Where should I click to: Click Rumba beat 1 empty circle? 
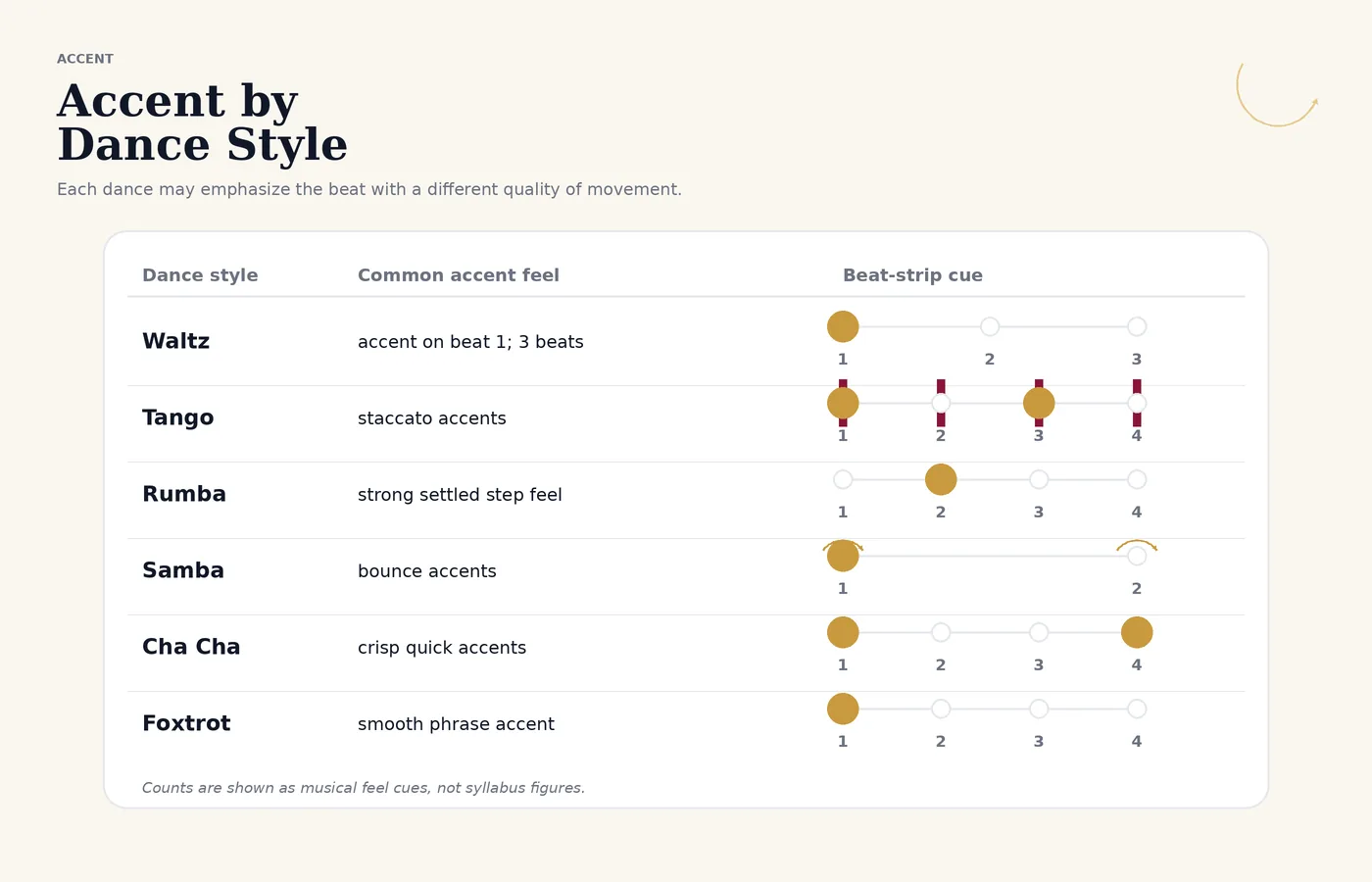(843, 479)
